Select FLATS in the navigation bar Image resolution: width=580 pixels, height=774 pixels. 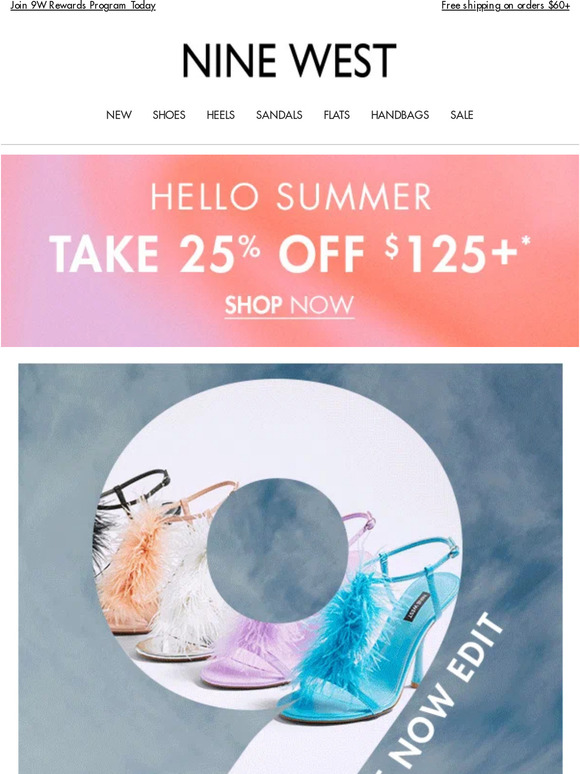(x=337, y=115)
